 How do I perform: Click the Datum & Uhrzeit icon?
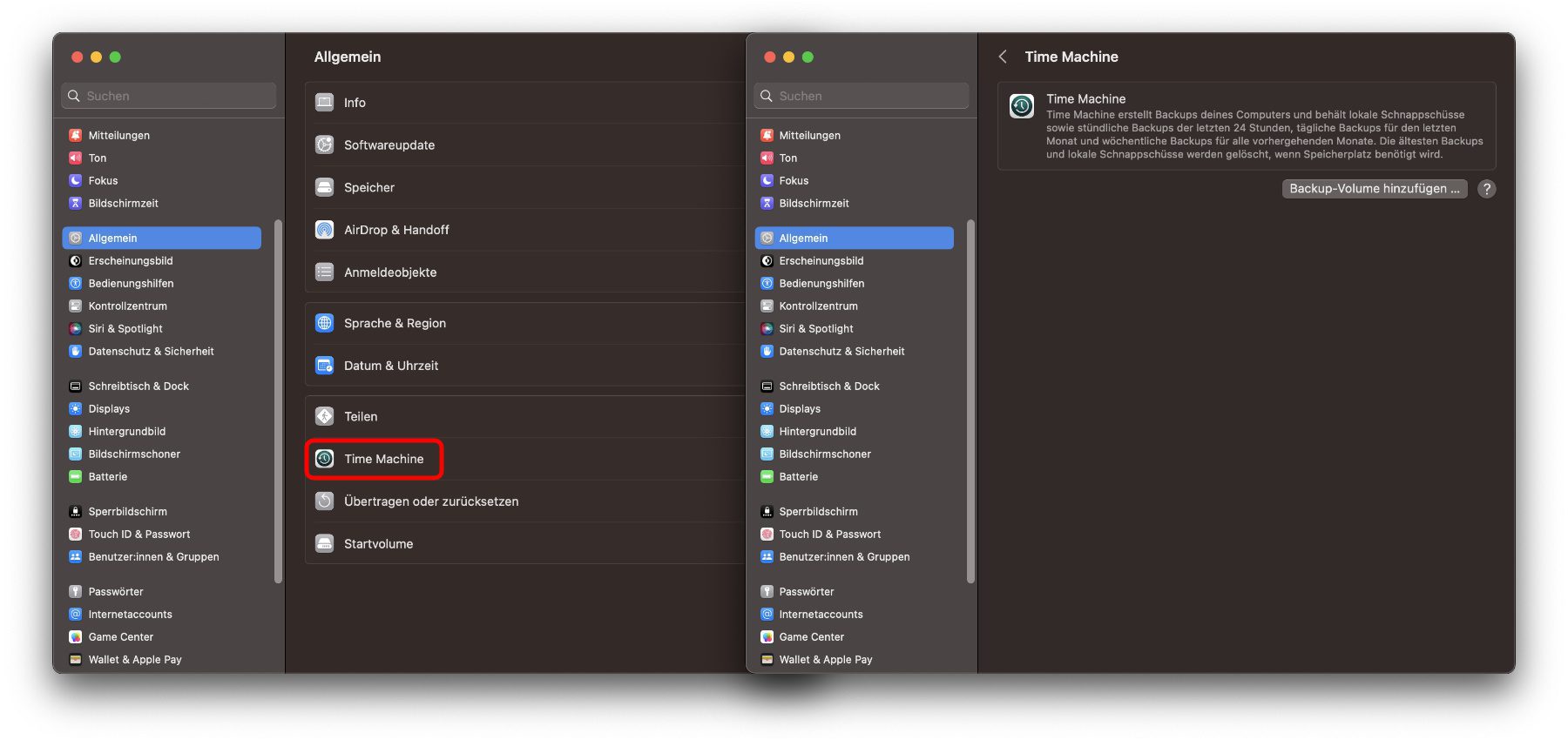point(324,366)
